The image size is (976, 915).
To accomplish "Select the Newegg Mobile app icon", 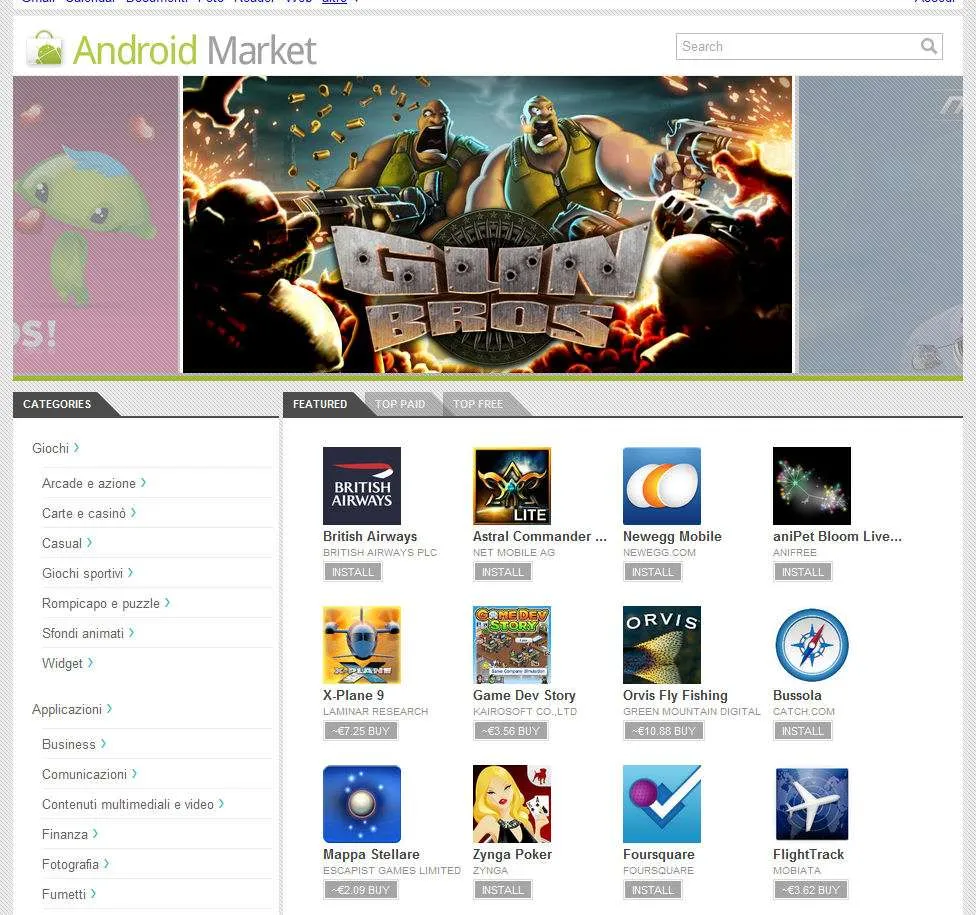I will pyautogui.click(x=662, y=486).
